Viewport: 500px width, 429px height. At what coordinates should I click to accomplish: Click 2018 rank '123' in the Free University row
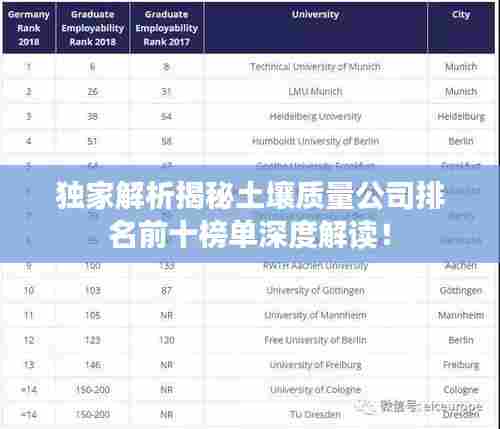(93, 340)
